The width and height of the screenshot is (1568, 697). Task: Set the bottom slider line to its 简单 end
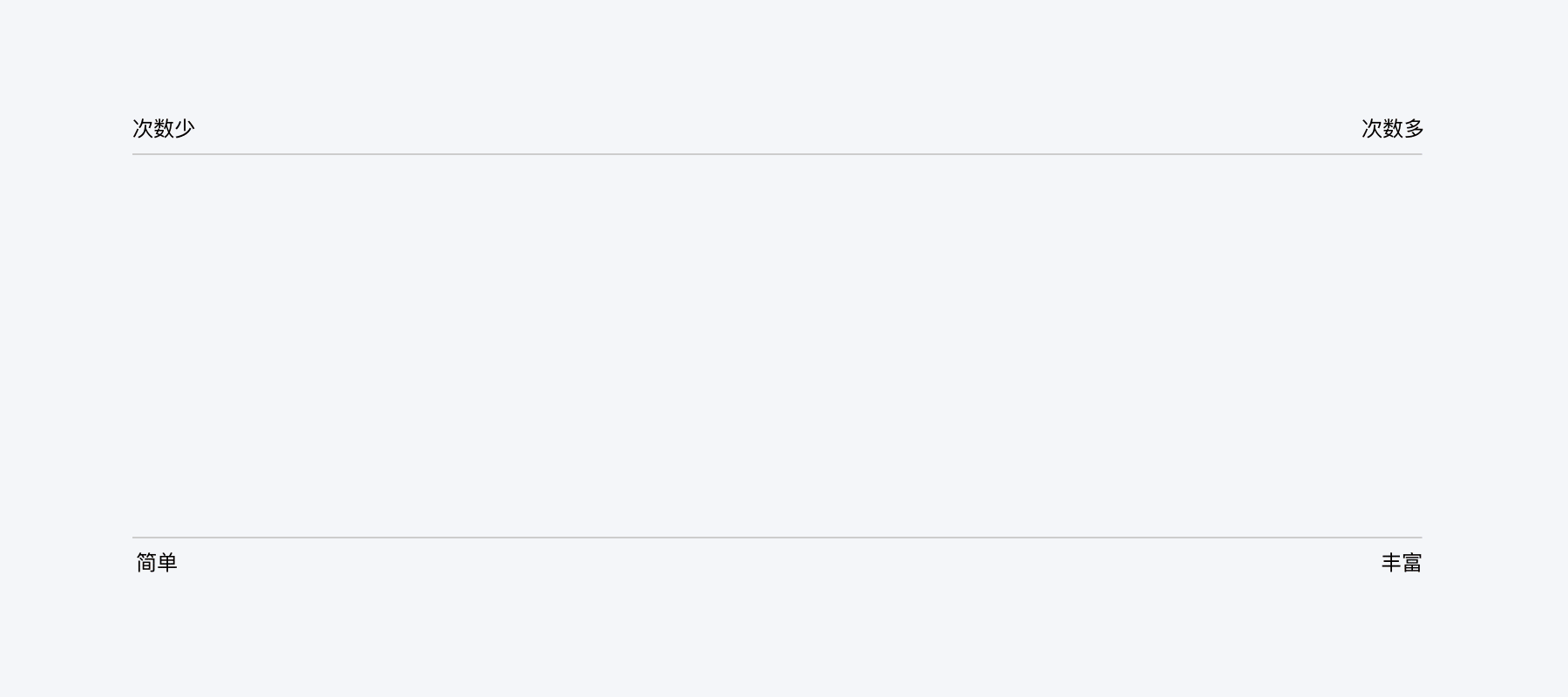(x=134, y=538)
